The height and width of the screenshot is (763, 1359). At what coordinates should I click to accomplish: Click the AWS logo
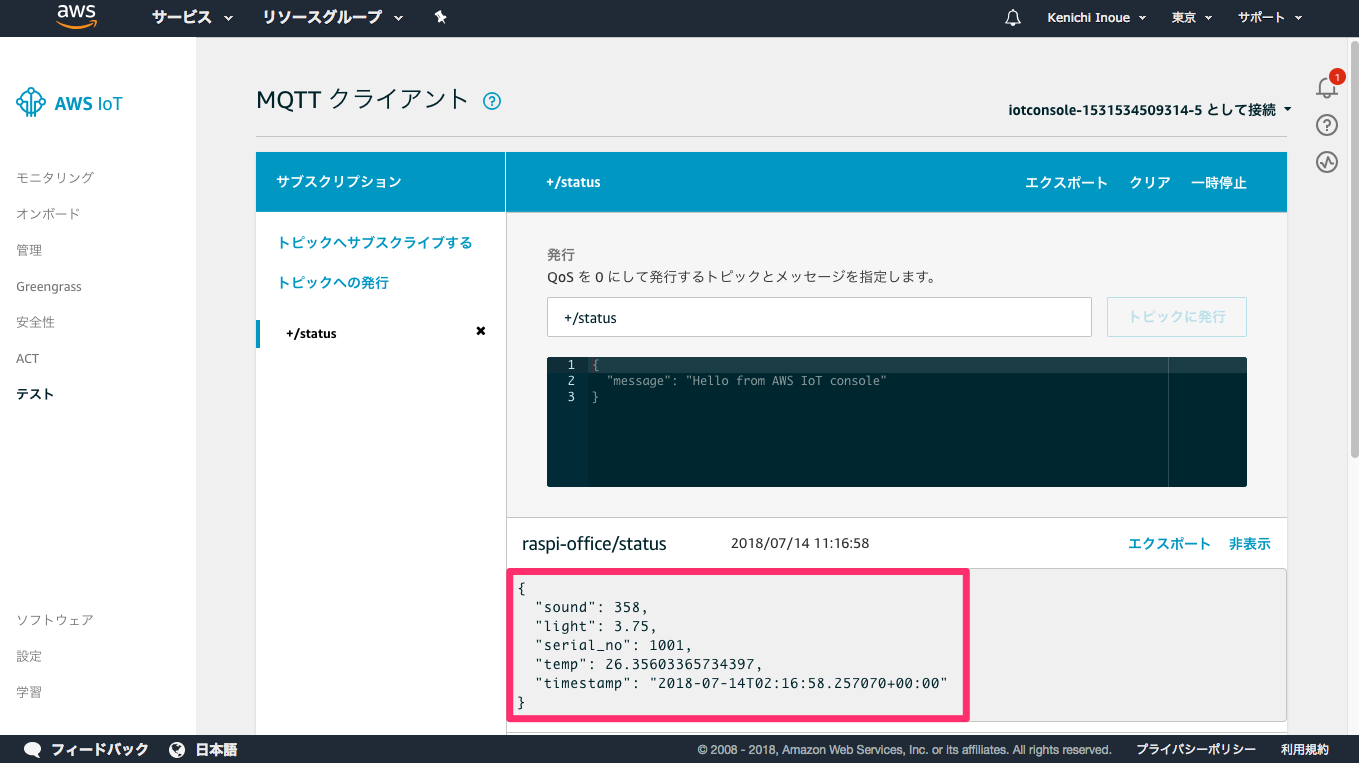76,16
